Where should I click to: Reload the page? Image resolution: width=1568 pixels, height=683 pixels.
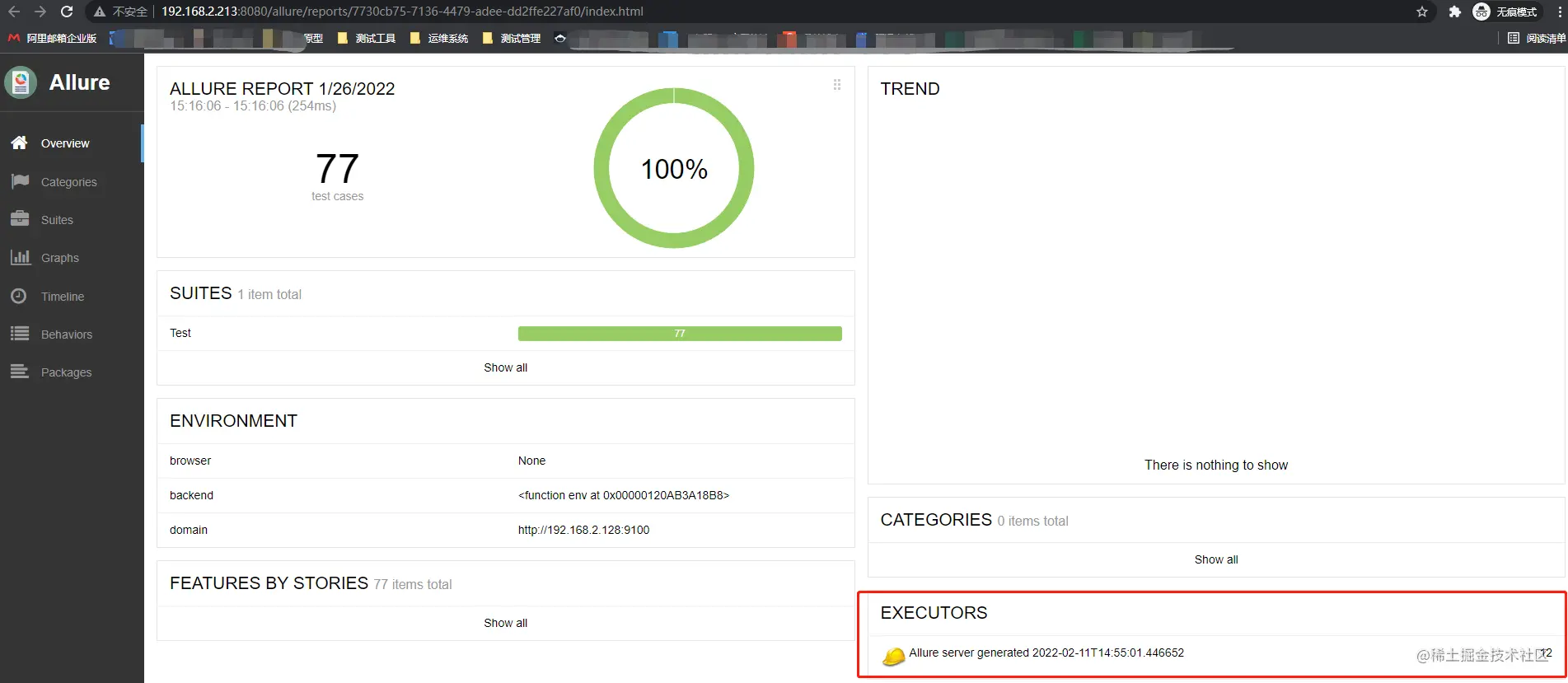pyautogui.click(x=67, y=12)
